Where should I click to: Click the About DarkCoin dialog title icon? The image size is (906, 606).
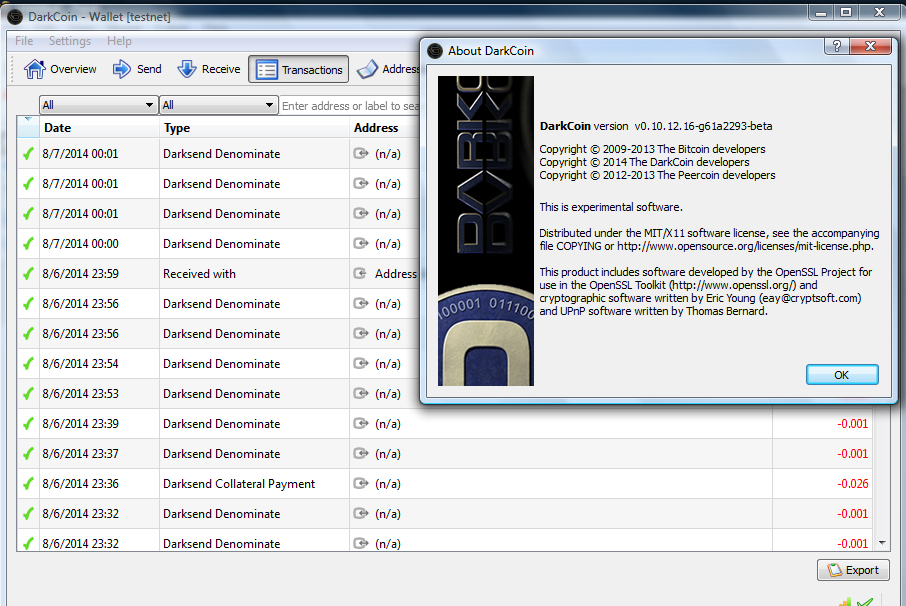coord(435,51)
